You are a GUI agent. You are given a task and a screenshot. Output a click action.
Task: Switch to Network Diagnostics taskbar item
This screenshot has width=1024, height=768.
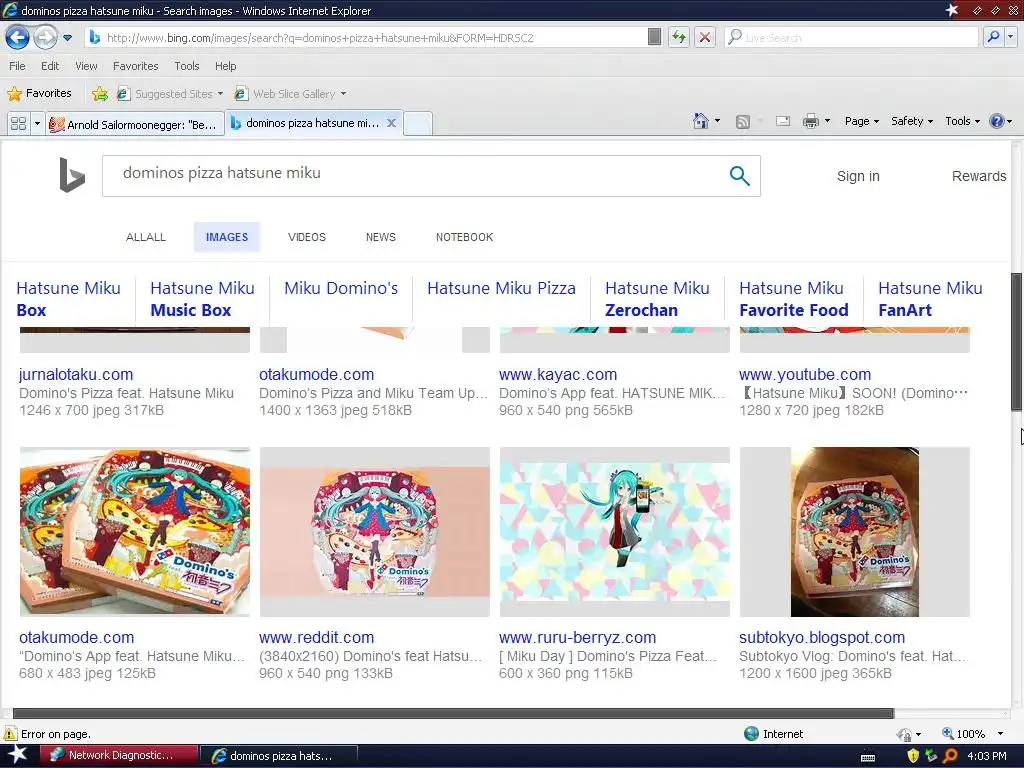[118, 756]
